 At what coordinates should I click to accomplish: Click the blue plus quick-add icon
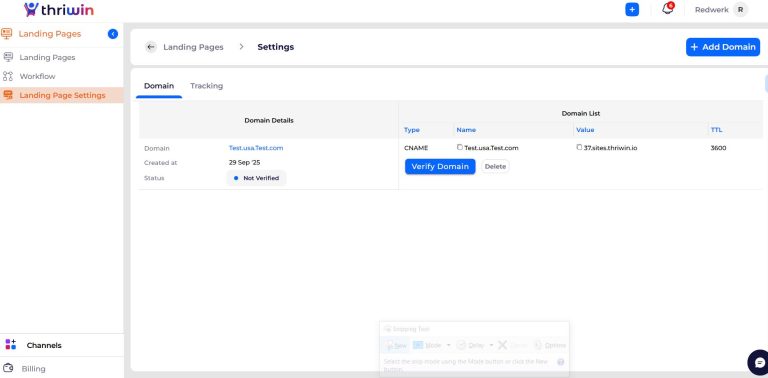pos(632,9)
